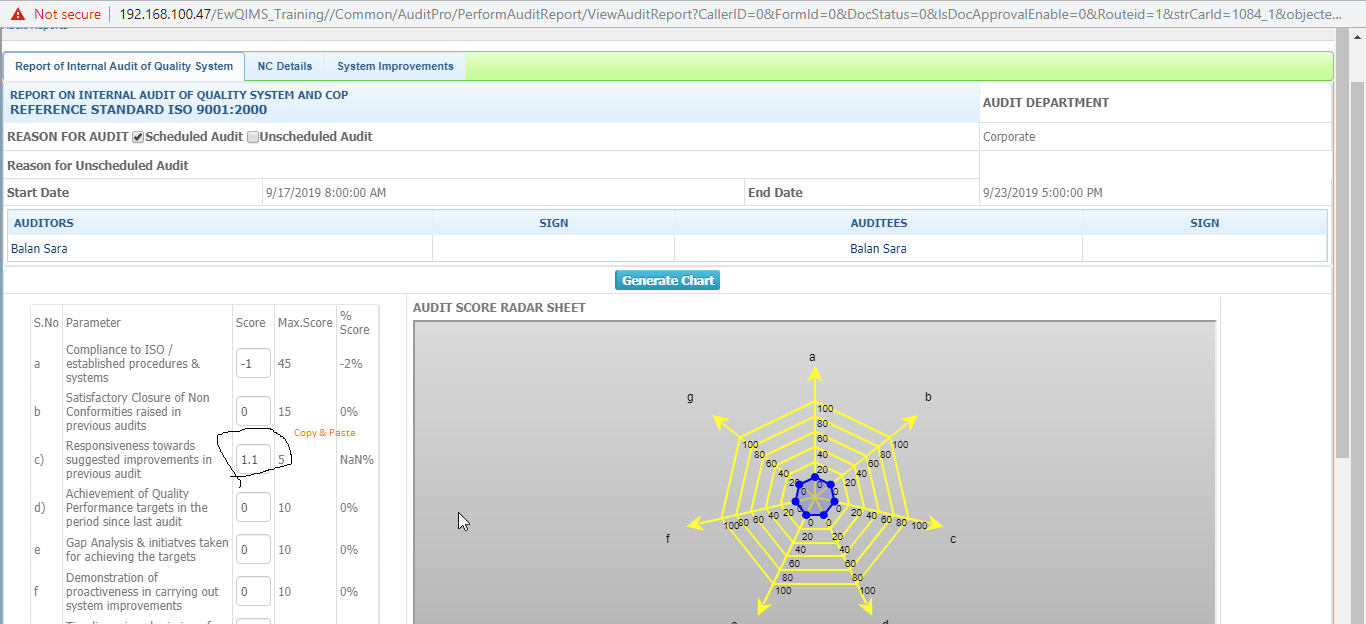Edit score field for parameter b
This screenshot has height=624, width=1366.
(254, 411)
